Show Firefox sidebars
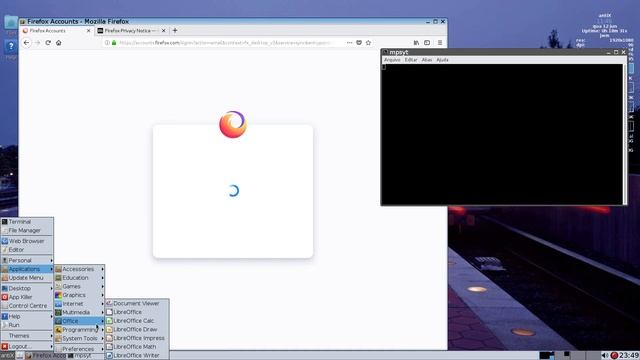This screenshot has width=640, height=360. [x=427, y=42]
